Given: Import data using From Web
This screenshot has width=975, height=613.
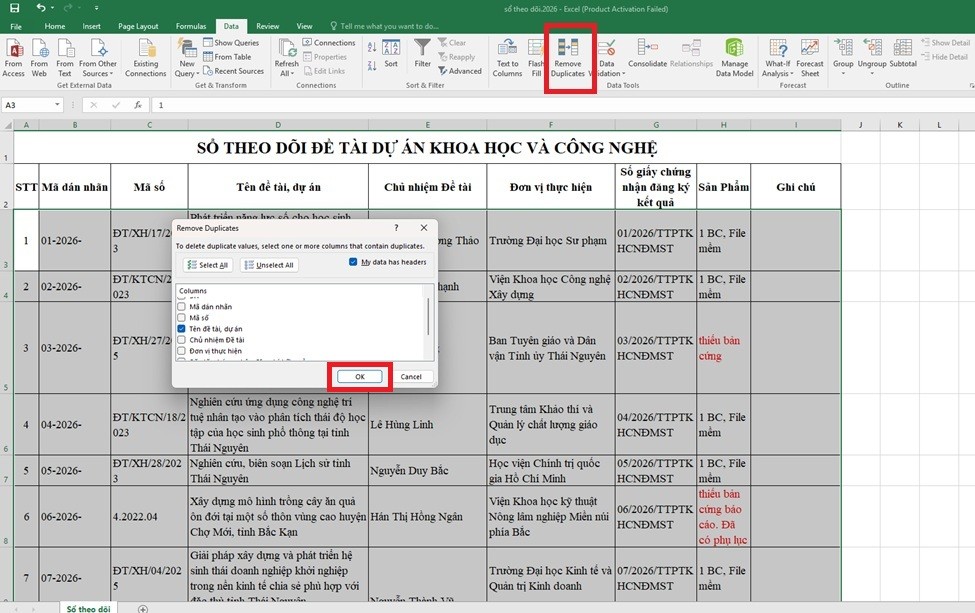Looking at the screenshot, I should (39, 57).
